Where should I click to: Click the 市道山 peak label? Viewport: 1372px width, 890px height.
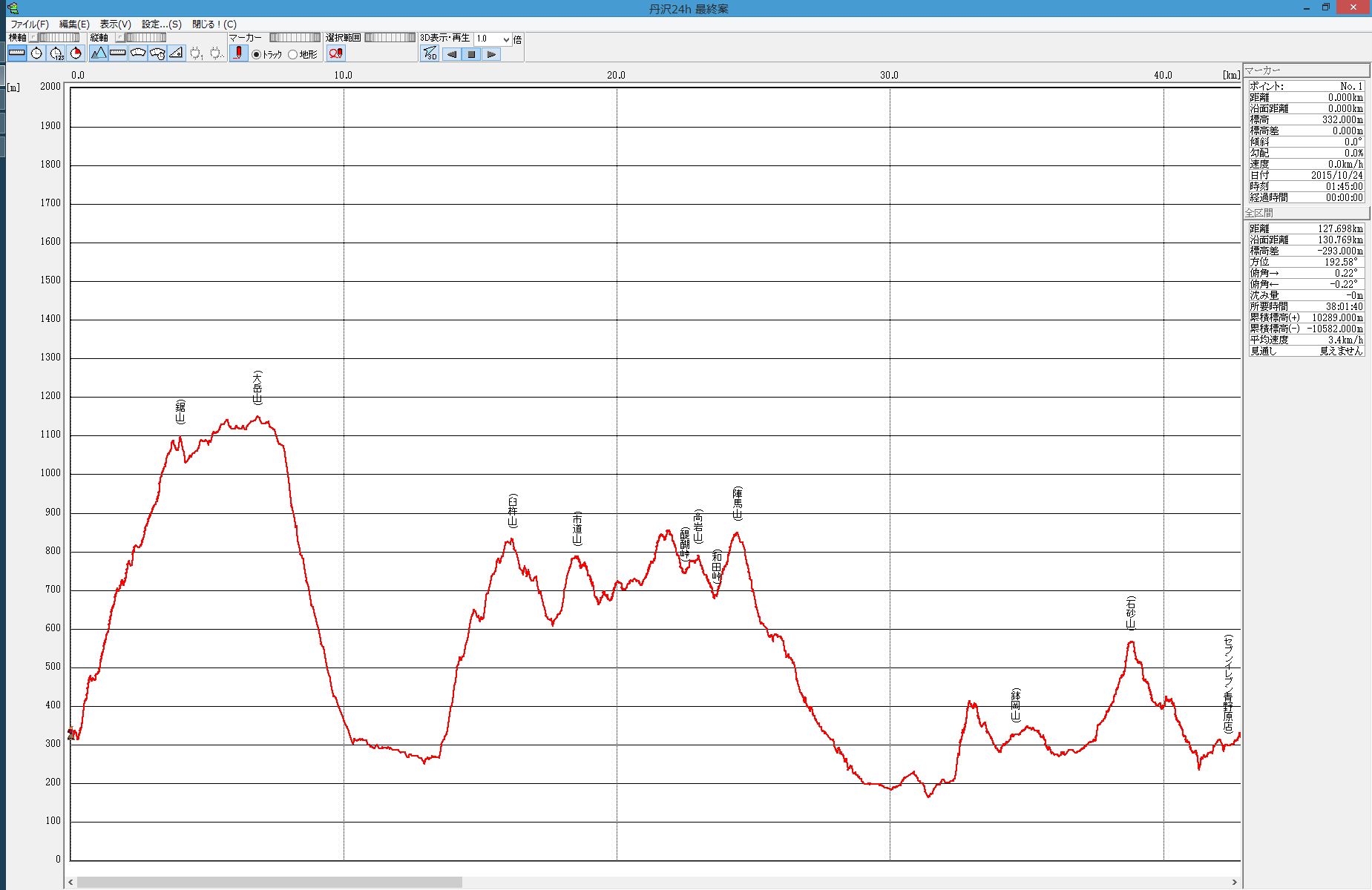click(577, 528)
